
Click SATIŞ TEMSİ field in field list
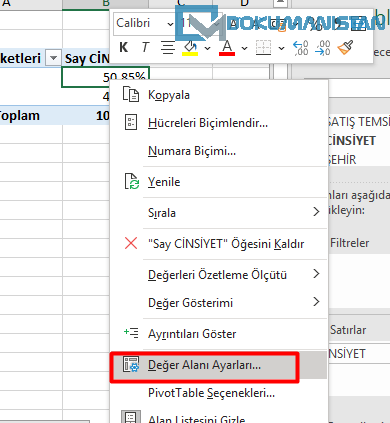[359, 122]
